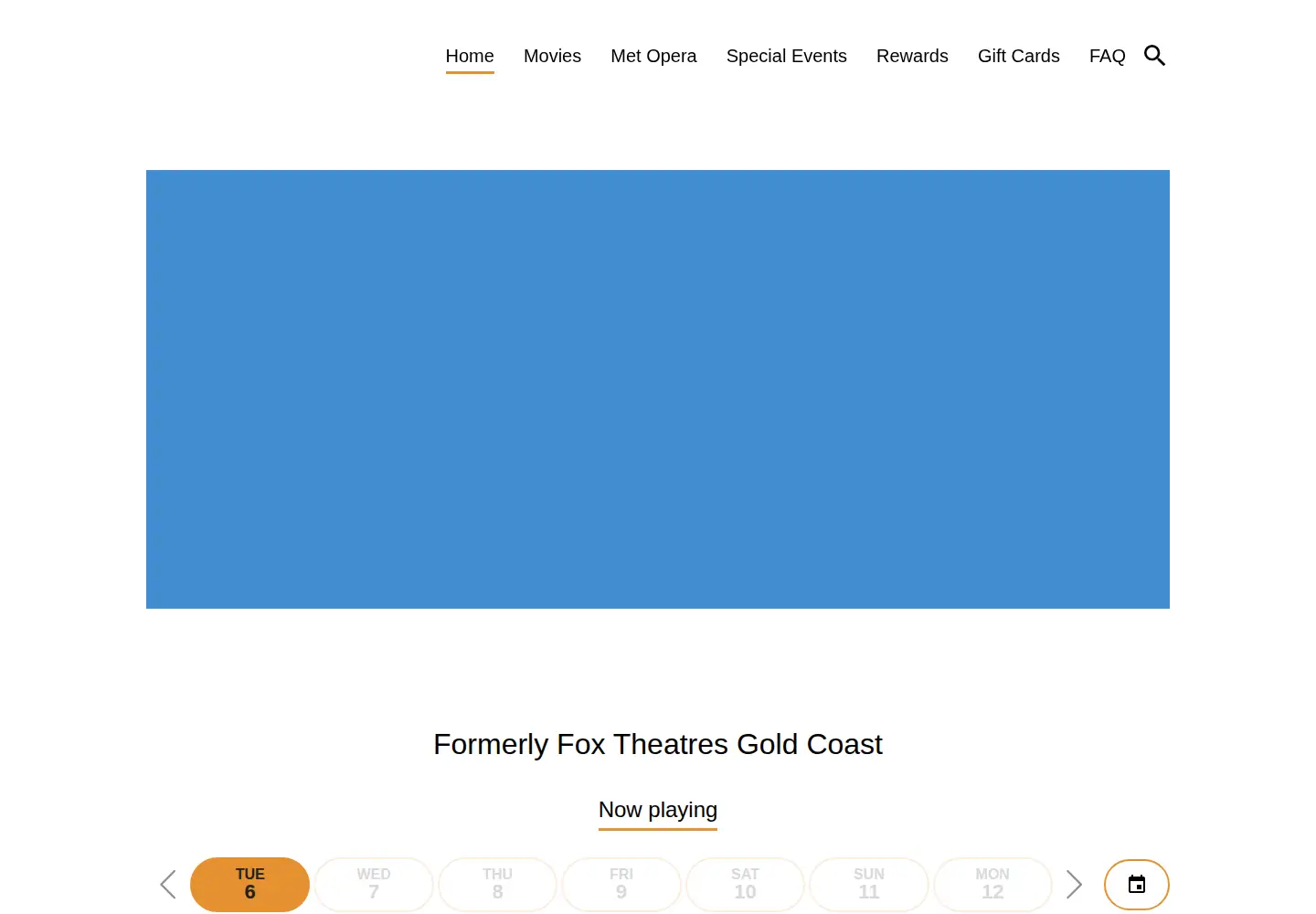Open the Movies menu item
This screenshot has height=914, width=1316.
tap(552, 56)
